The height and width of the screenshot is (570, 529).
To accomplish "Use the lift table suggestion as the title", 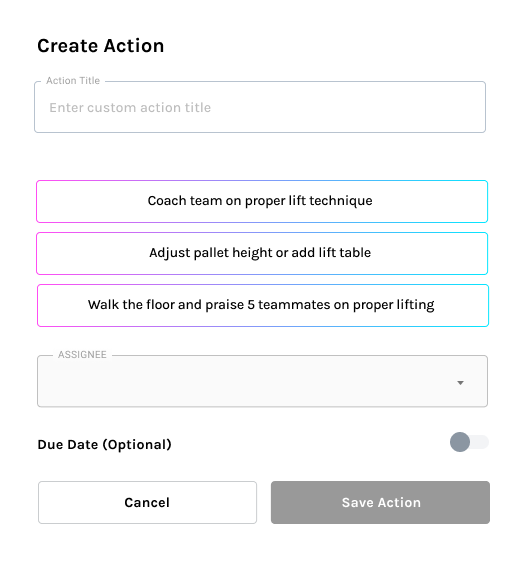I will coord(262,253).
